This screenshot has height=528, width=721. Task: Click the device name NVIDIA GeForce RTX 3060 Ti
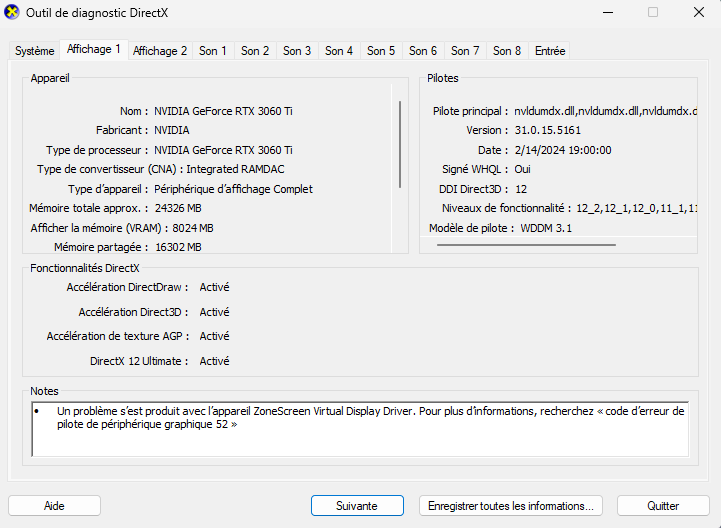point(223,111)
